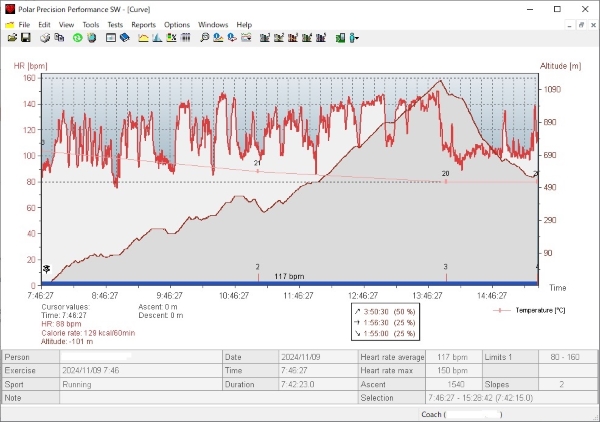Click the ascent time 3:50:30 (50 %) row
The height and width of the screenshot is (422, 600).
click(x=385, y=311)
